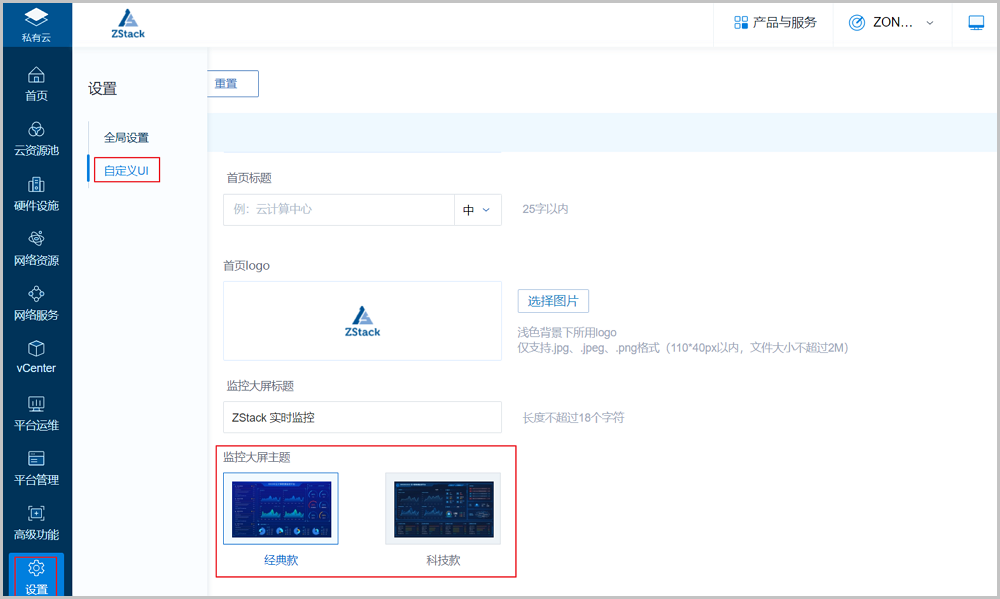Expand the ZON... zone dropdown
Screen dimensions: 1000x599
[x=891, y=23]
